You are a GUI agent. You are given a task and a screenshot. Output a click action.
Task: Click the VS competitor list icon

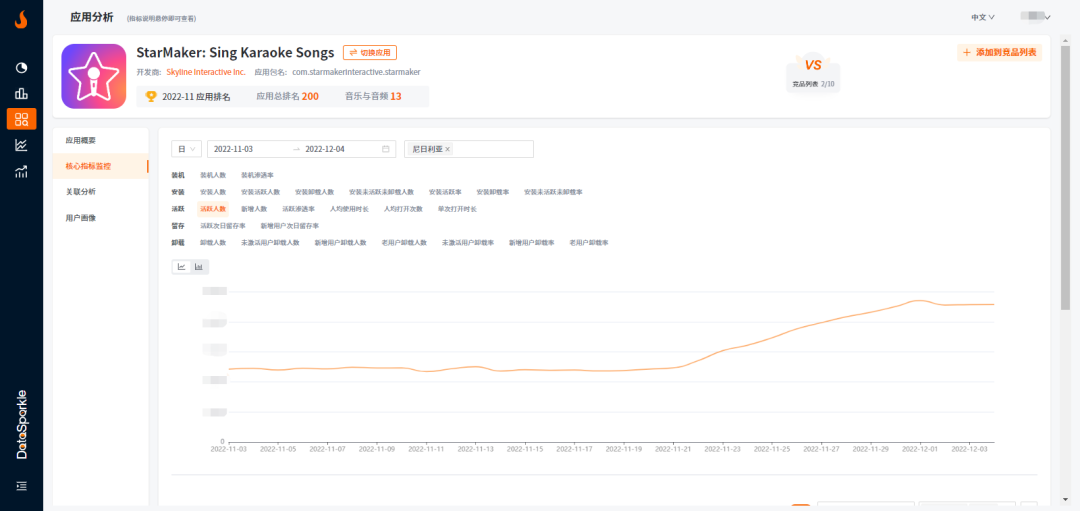click(x=813, y=70)
